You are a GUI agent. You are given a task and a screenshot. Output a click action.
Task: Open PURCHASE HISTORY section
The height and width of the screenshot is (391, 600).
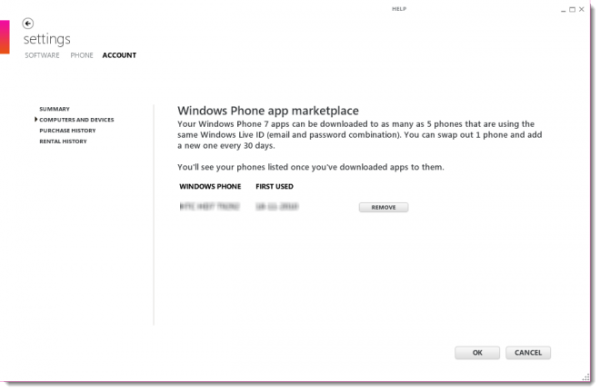pos(67,130)
